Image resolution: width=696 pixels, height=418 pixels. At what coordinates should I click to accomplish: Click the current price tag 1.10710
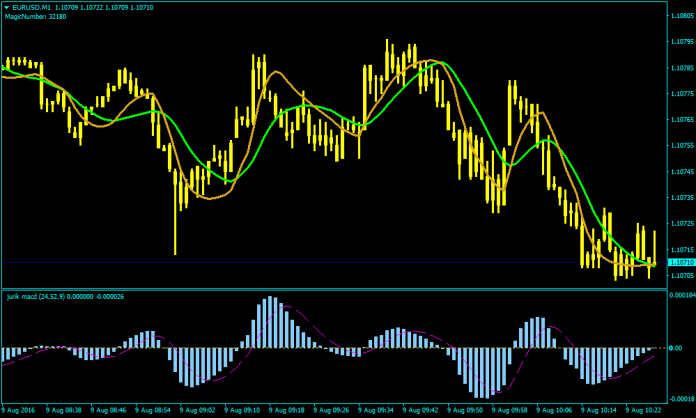[x=678, y=262]
